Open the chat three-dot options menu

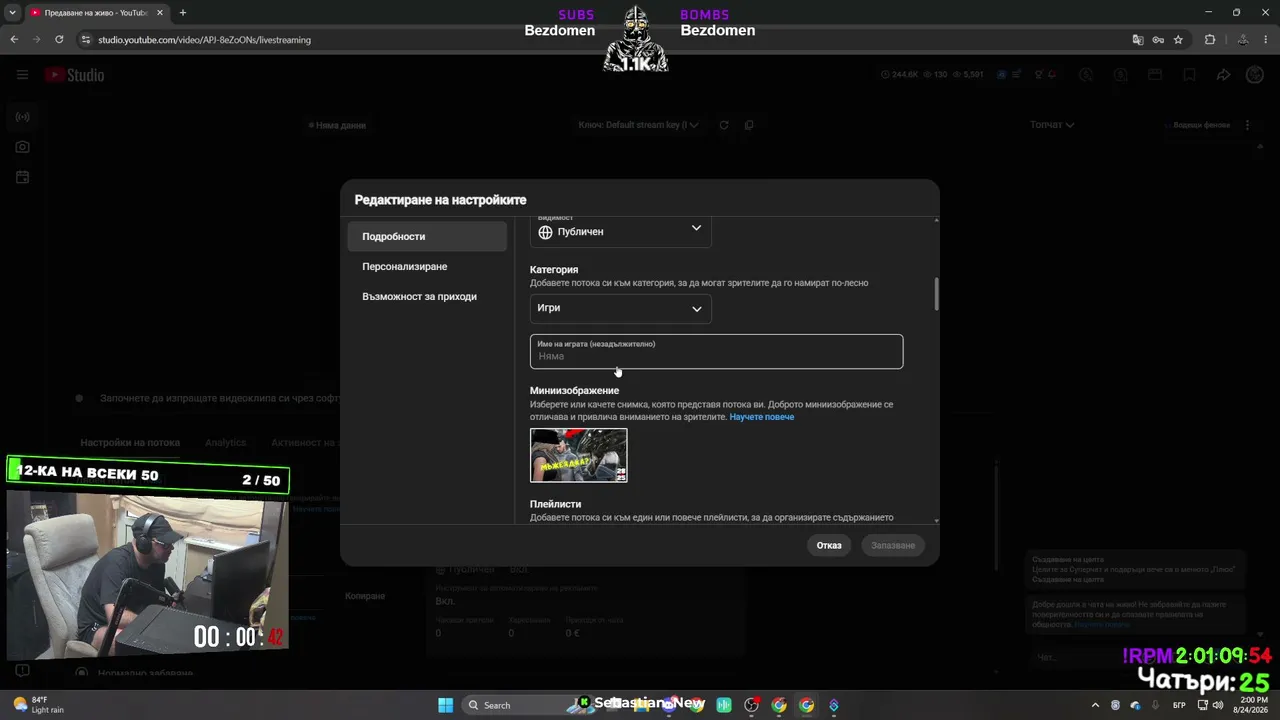[x=1246, y=125]
